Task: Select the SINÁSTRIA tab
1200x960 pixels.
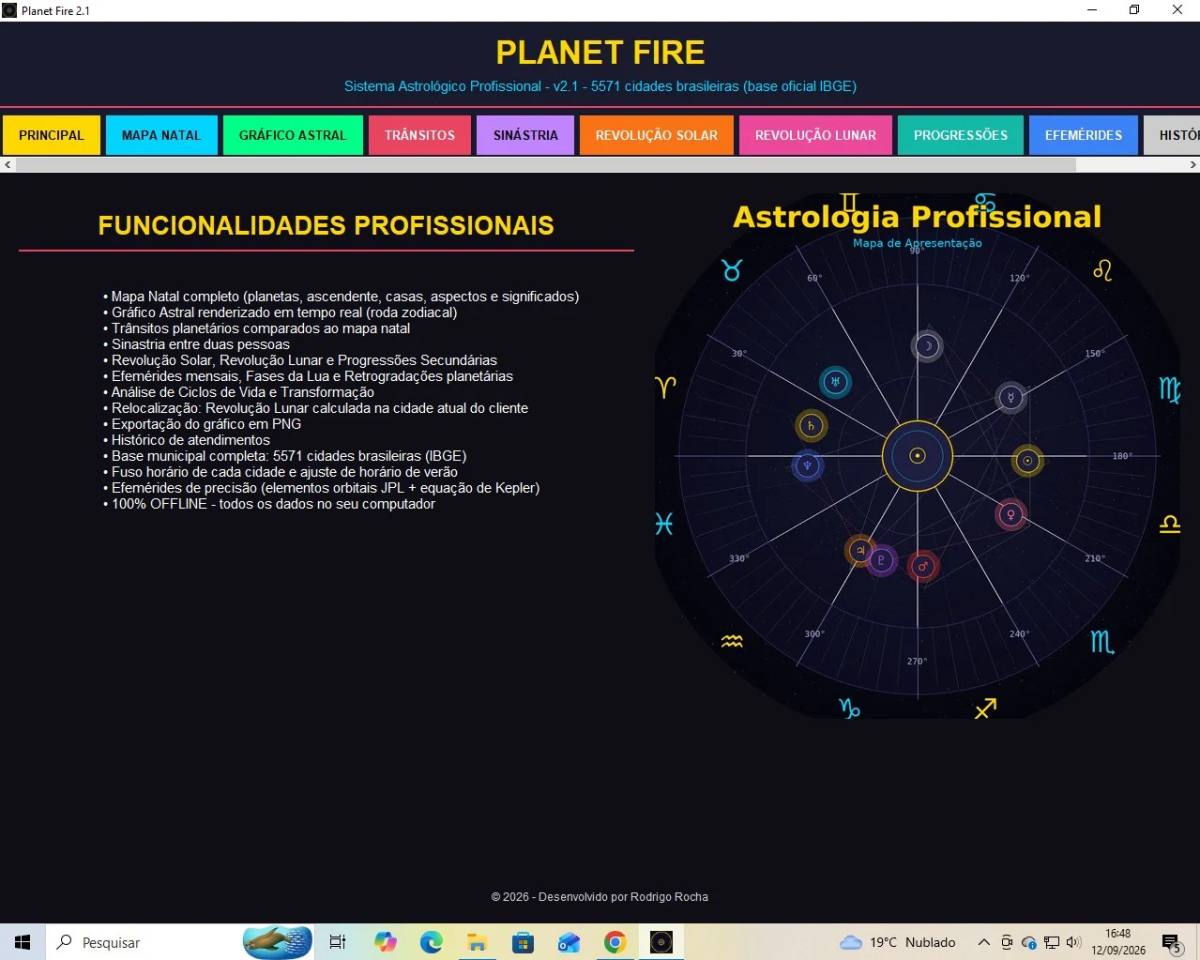Action: coord(526,135)
